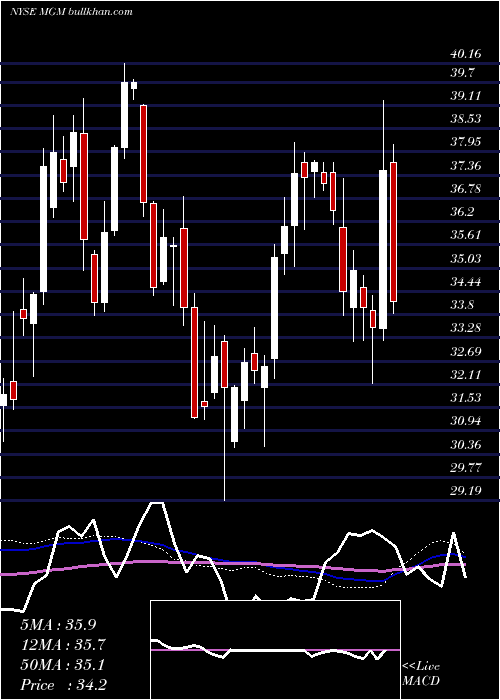Screen dimensions: 500x700
Task: Click the NYSE MGM bullkhan.com title text
Action: click(x=72, y=12)
